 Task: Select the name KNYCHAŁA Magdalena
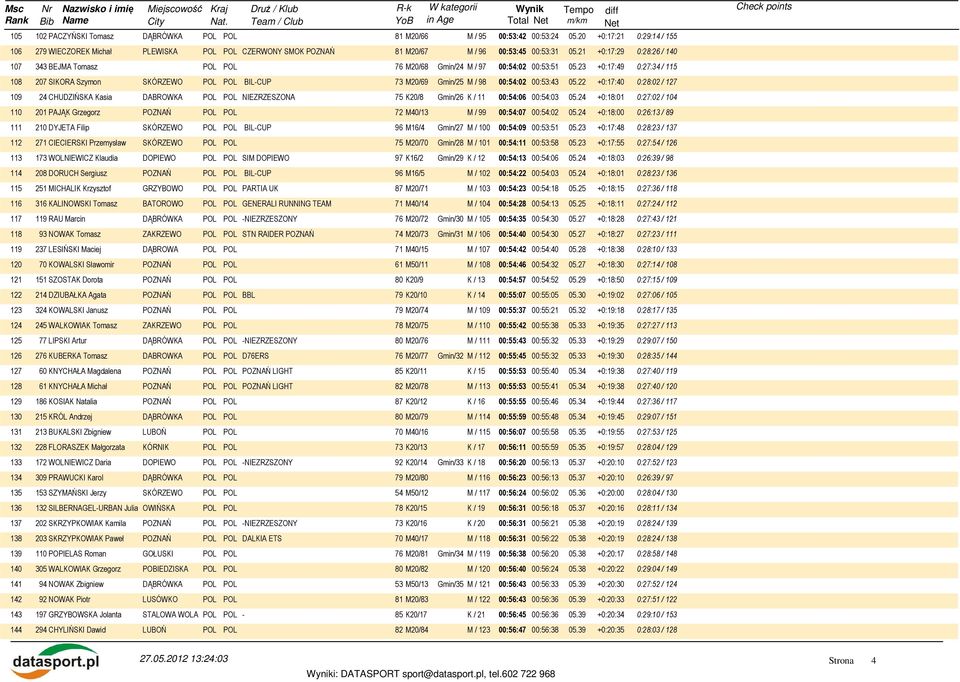tap(84, 371)
